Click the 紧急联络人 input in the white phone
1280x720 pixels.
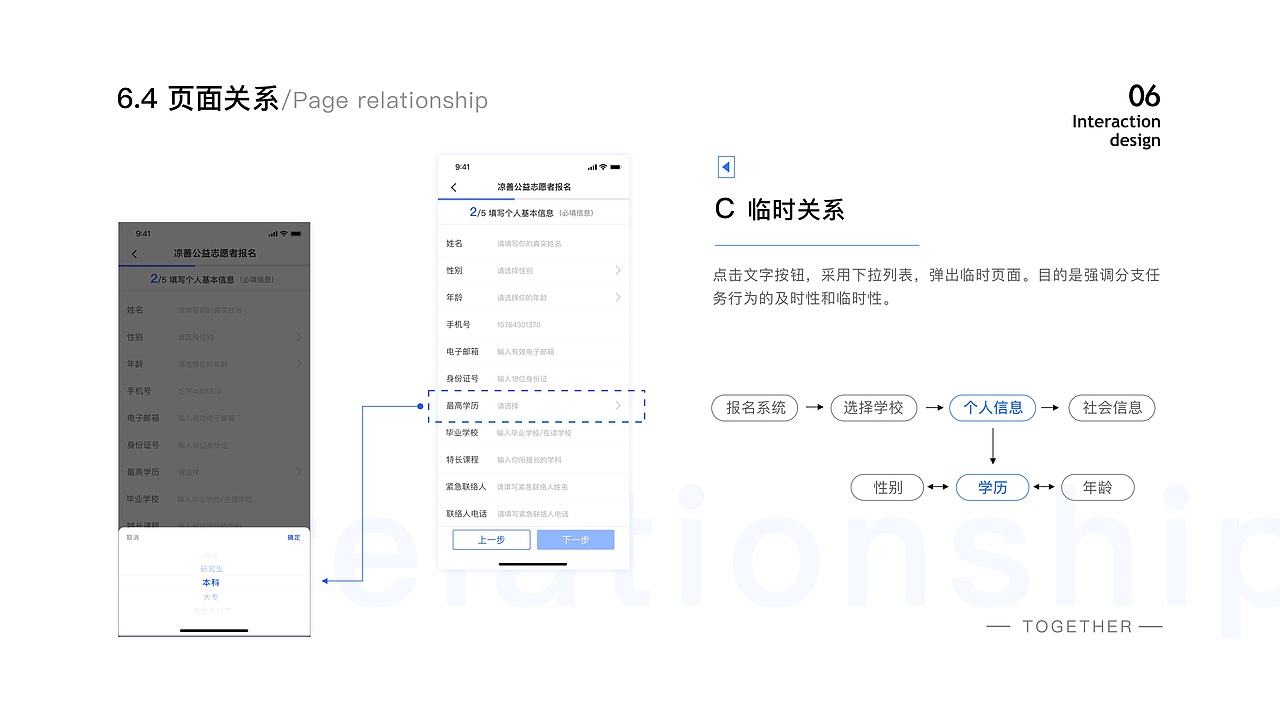click(533, 487)
